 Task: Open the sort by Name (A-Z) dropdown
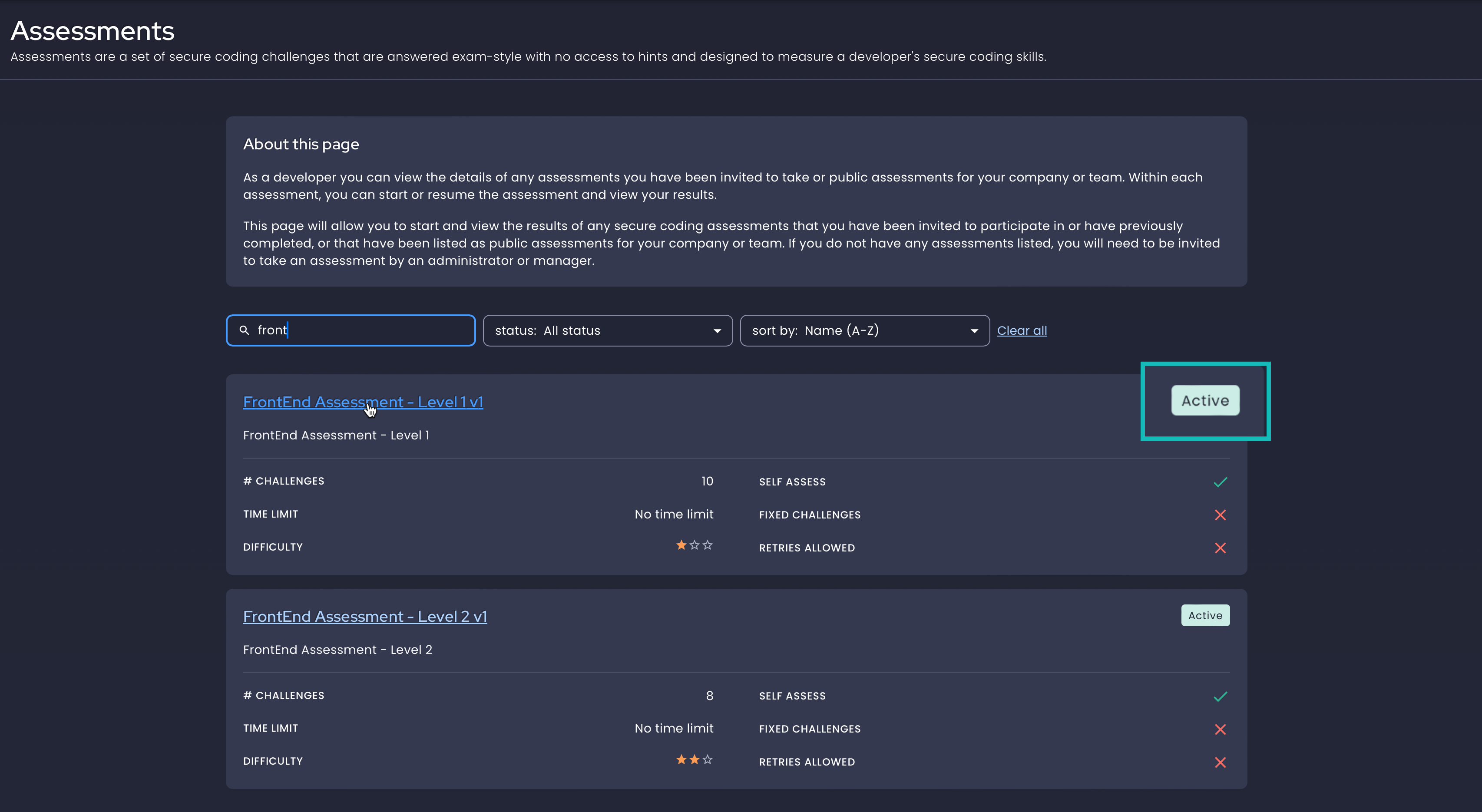click(865, 330)
